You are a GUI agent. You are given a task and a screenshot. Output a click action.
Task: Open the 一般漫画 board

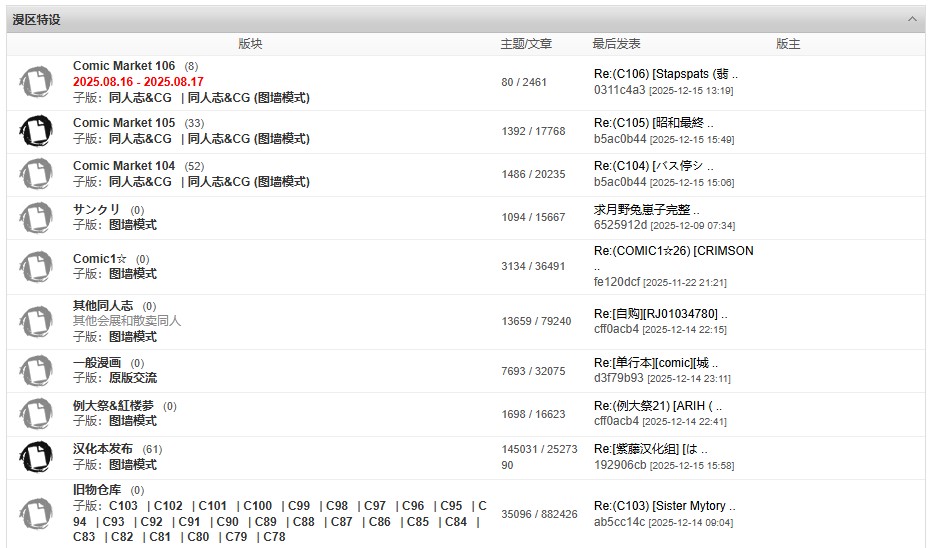97,362
